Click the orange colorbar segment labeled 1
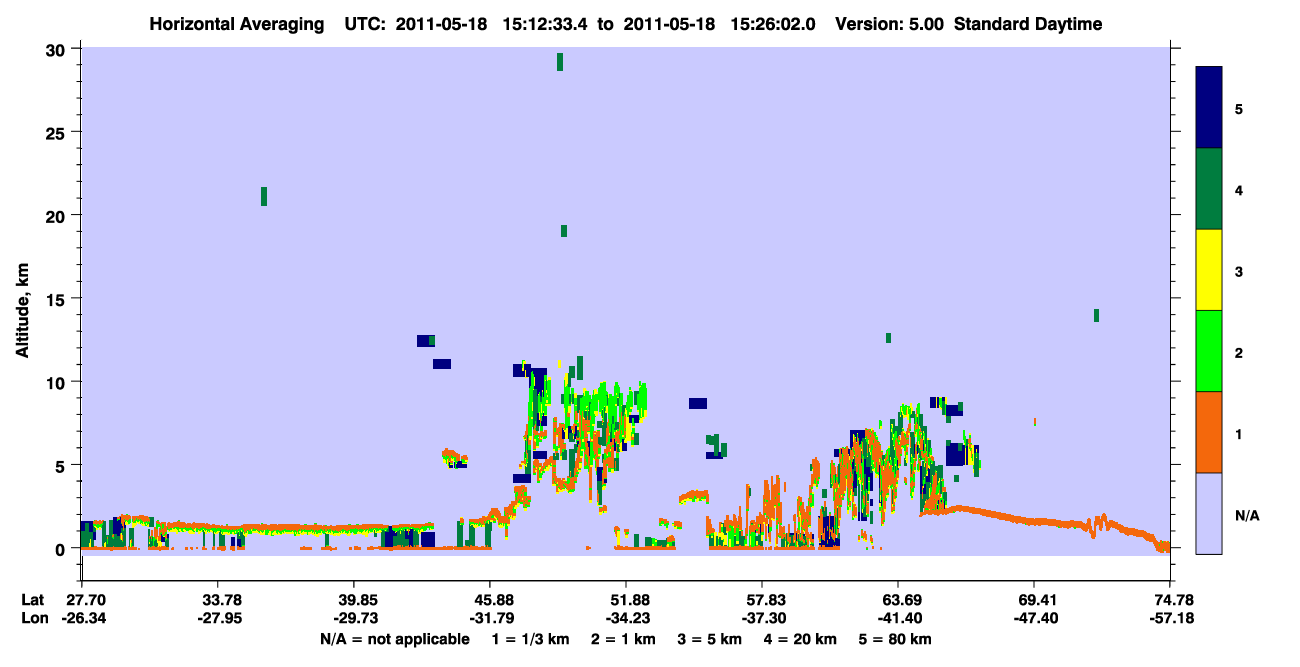 point(1209,432)
